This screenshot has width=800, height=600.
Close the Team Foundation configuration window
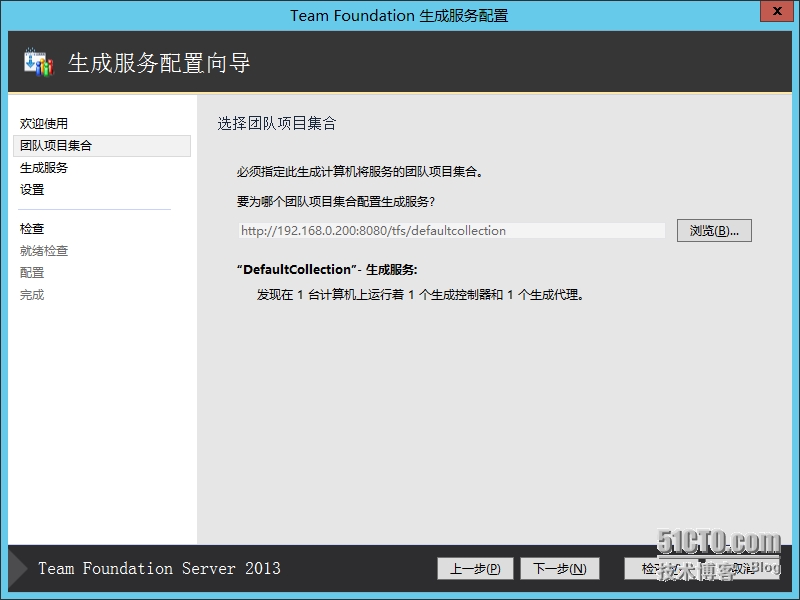(777, 11)
